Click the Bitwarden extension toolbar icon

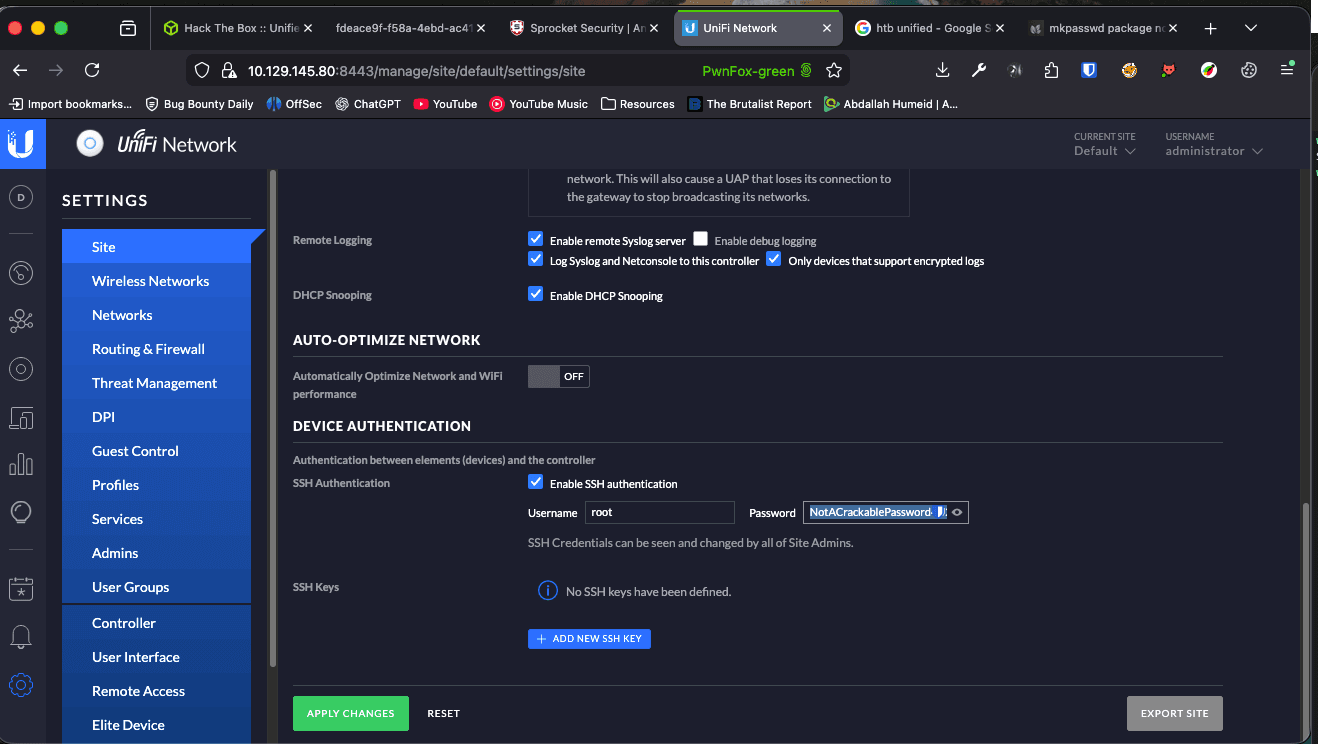coord(1089,70)
